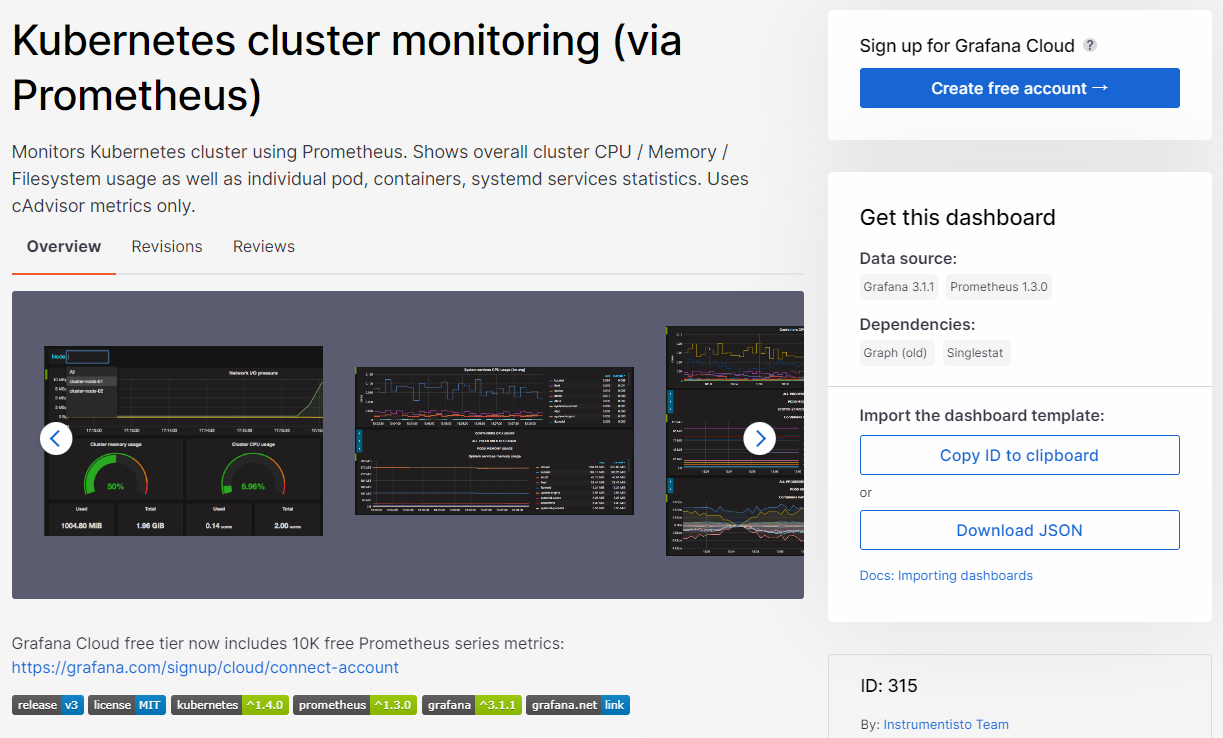Open the grafana.com connect-account signup link
Screen dimensions: 1223x738
(205, 667)
